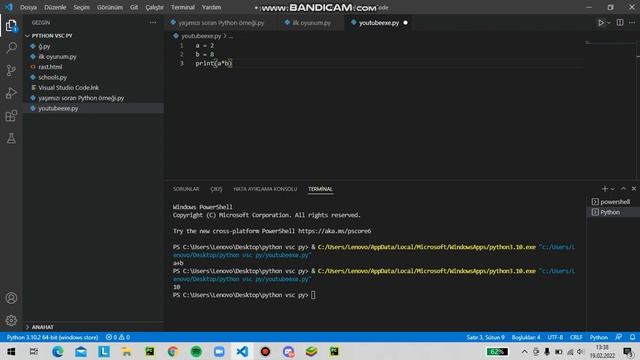This screenshot has width=640, height=360.
Task: Click the unsaved dot on youtubeexe.py tab
Action: click(x=405, y=23)
